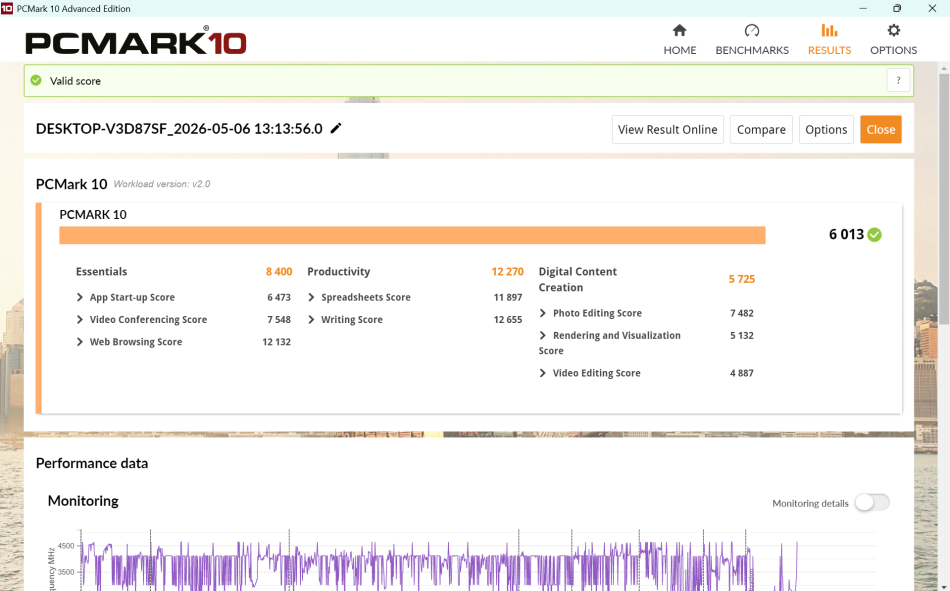Click the Essentials score 8 400

(x=279, y=272)
